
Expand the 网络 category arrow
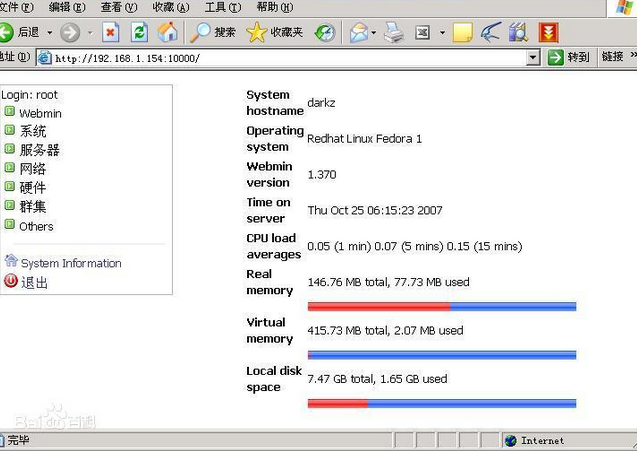10,167
